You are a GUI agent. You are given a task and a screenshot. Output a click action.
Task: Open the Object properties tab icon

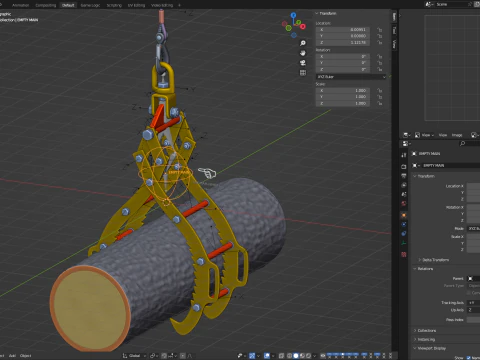404,215
